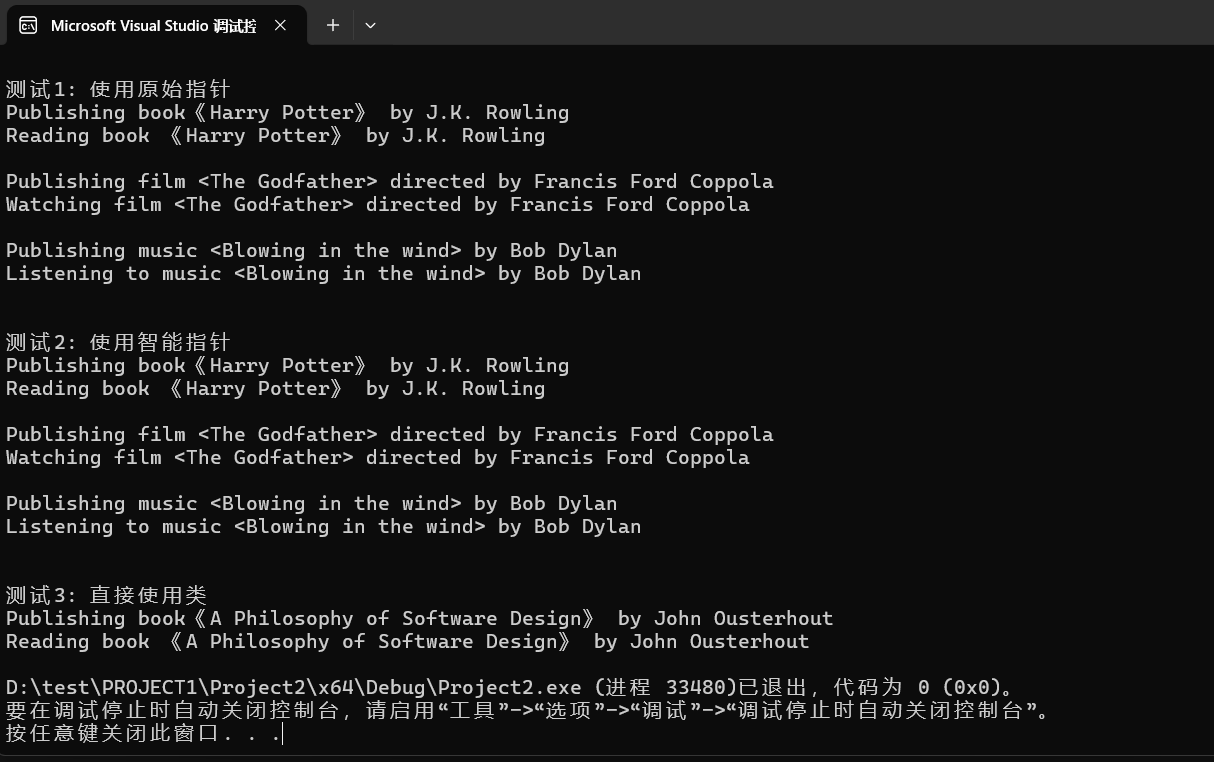Close the Microsoft Visual Studio console tab

tap(280, 25)
